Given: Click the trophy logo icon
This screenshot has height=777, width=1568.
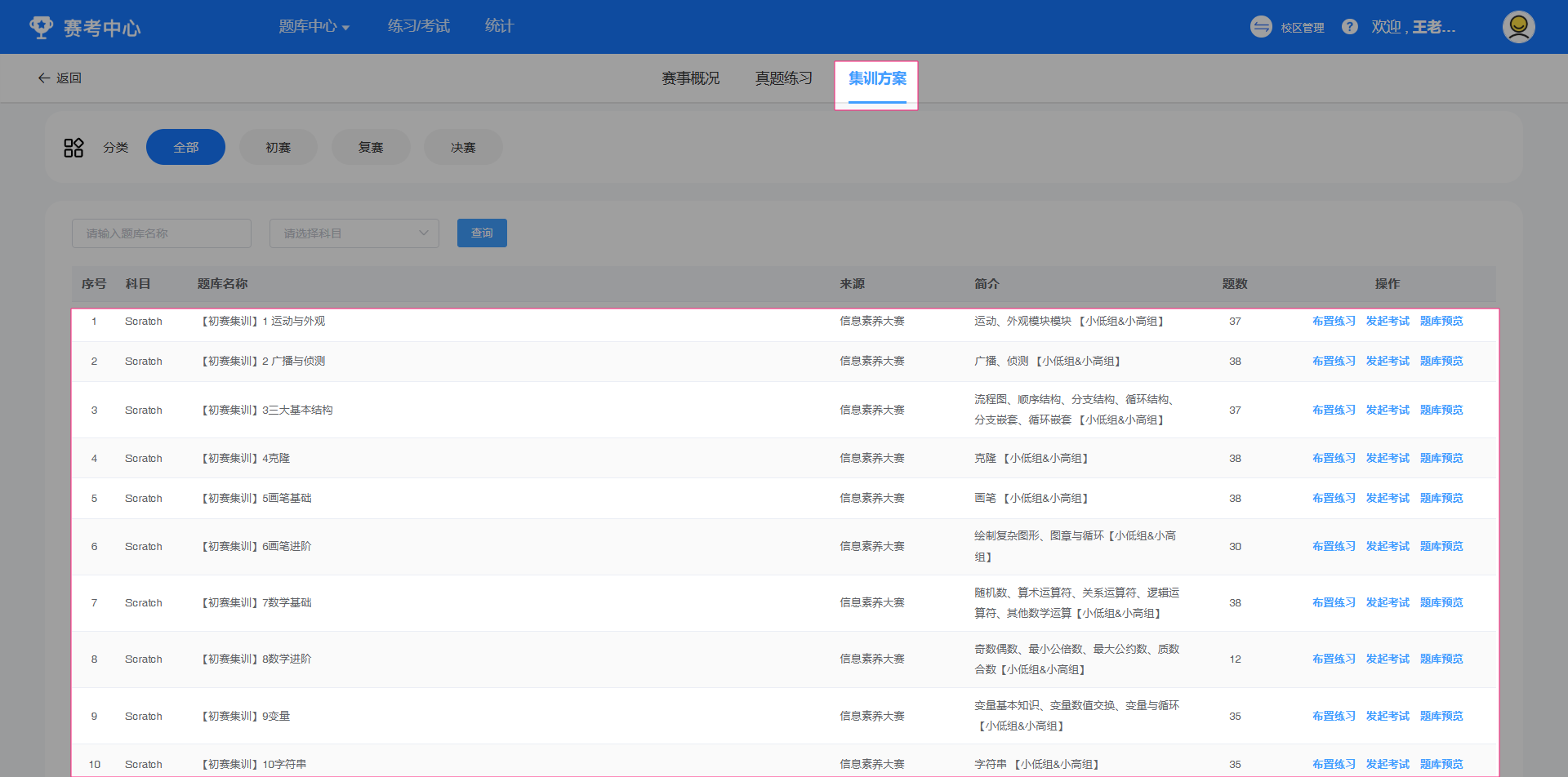Looking at the screenshot, I should tap(41, 27).
